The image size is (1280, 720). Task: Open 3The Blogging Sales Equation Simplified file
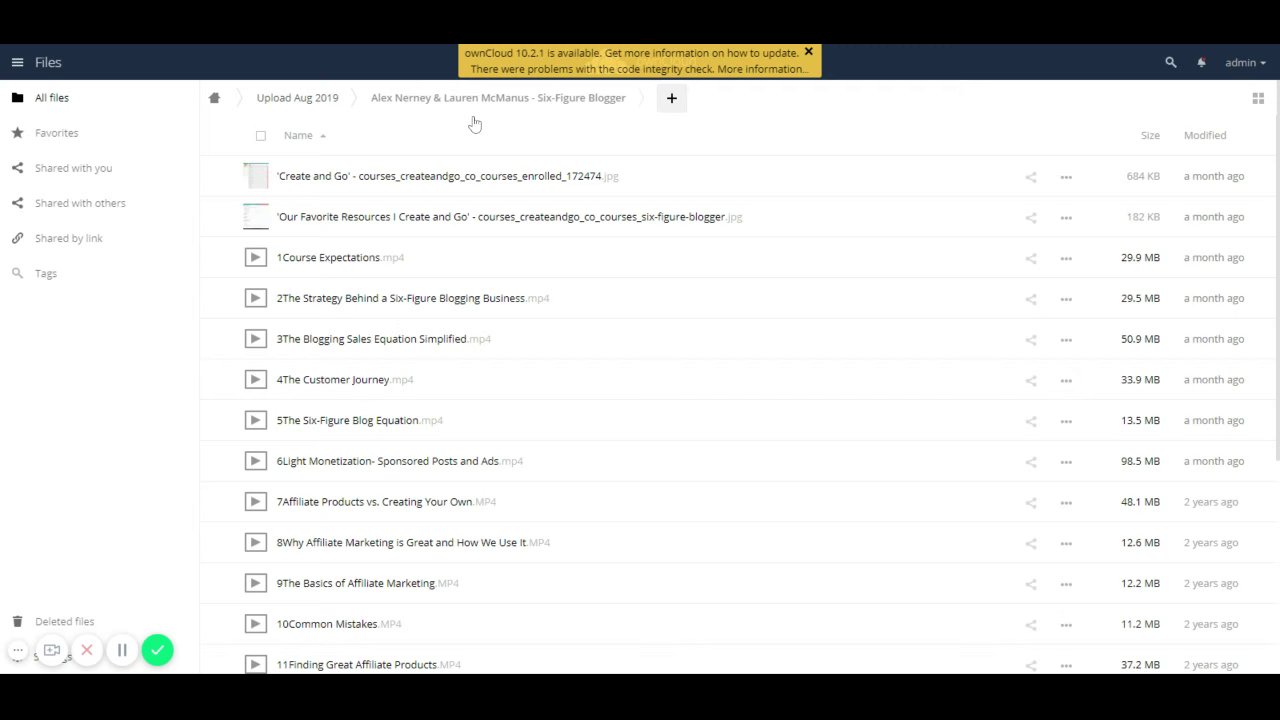click(384, 339)
